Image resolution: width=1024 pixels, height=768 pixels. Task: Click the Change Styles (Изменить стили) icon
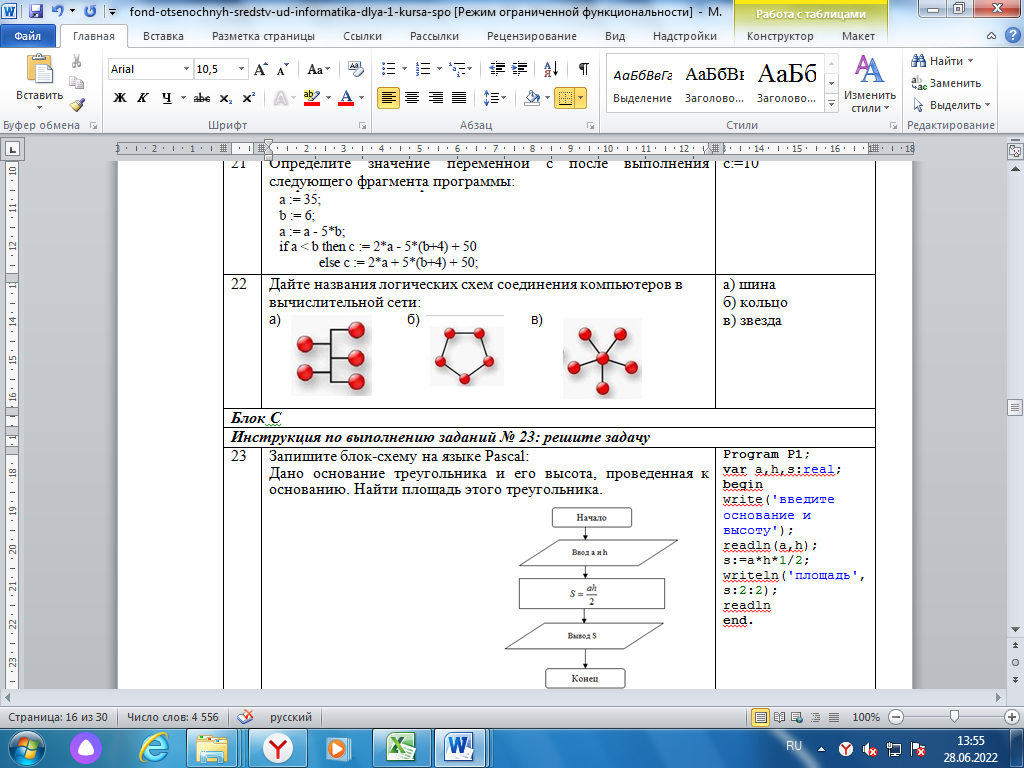[x=869, y=69]
